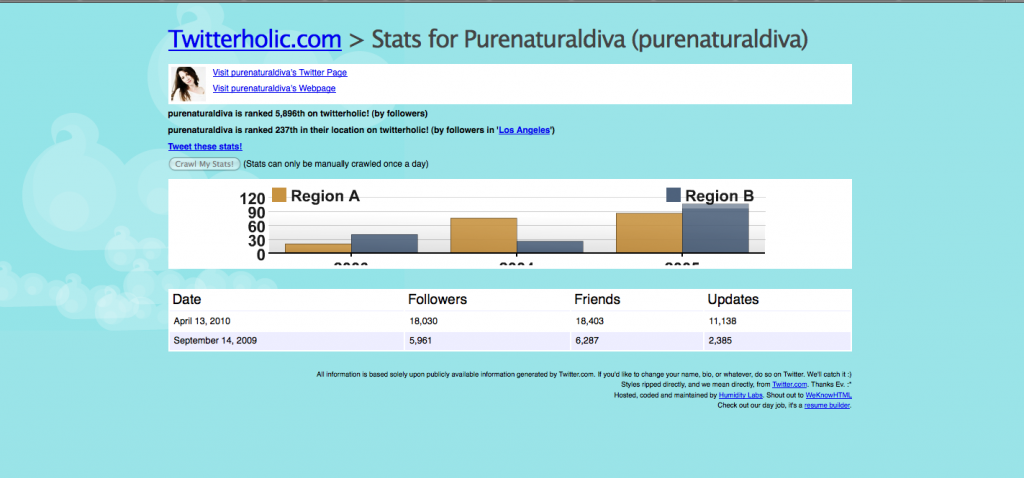The height and width of the screenshot is (478, 1024).
Task: Click the first blue Region B bar
Action: (384, 244)
